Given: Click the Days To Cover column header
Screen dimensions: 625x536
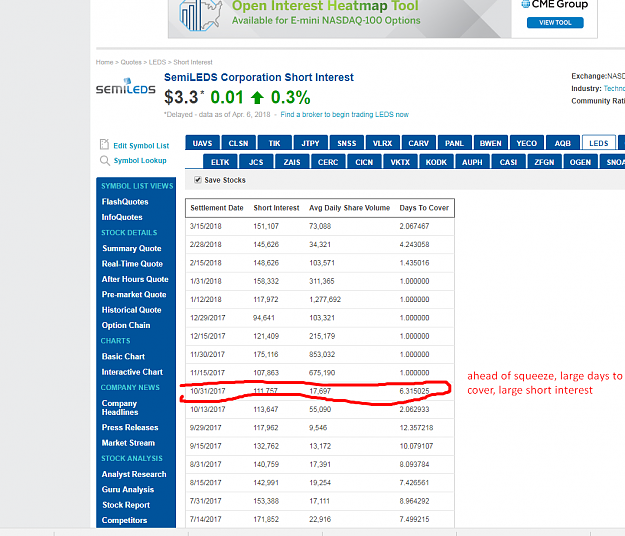Looking at the screenshot, I should [x=424, y=208].
